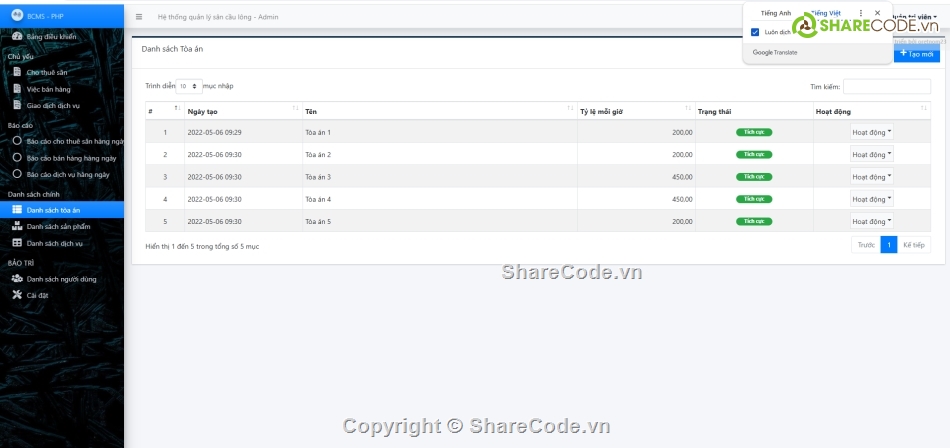Open Hoạt động dropdown for Tòa án 1
This screenshot has height=448, width=950.
[x=871, y=132]
